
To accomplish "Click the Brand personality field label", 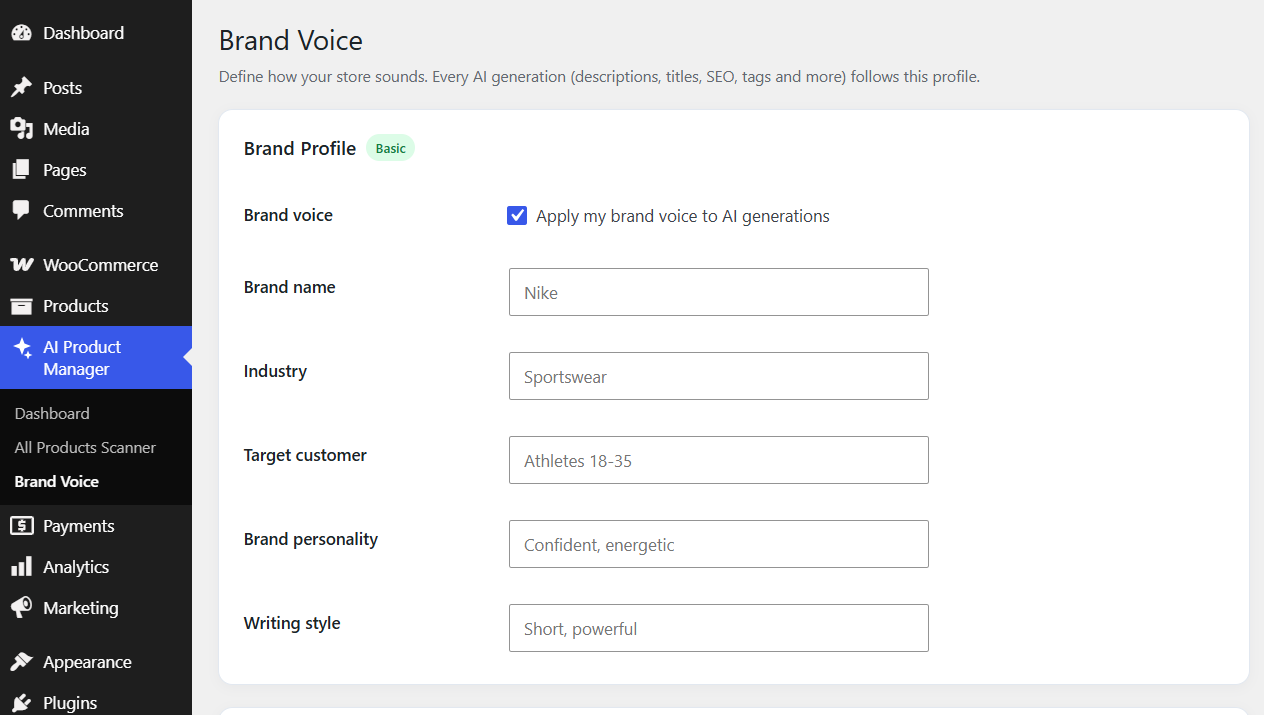I will tap(311, 539).
